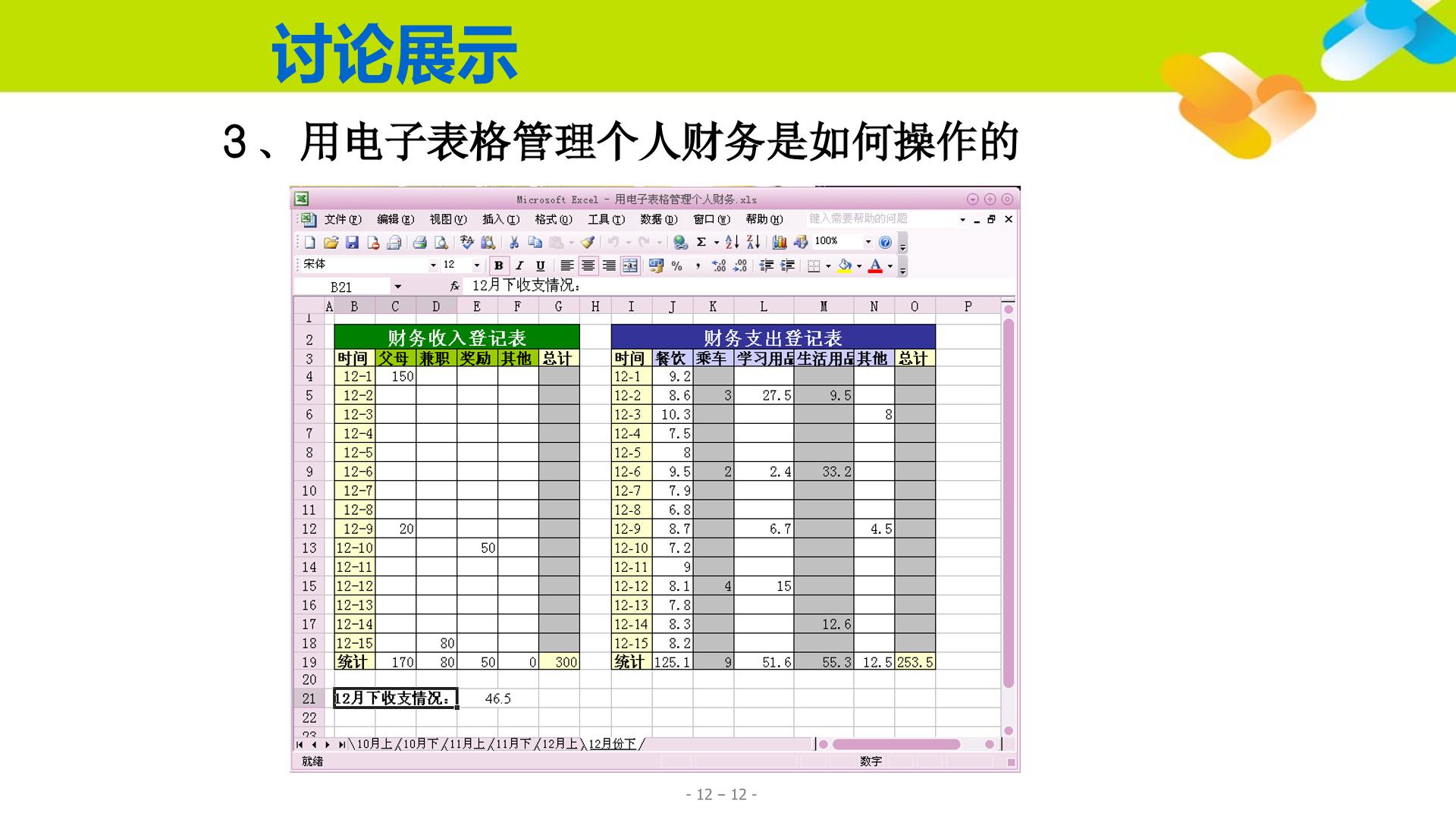Viewport: 1456px width, 819px height.
Task: Toggle Italic formatting button
Action: click(x=519, y=265)
